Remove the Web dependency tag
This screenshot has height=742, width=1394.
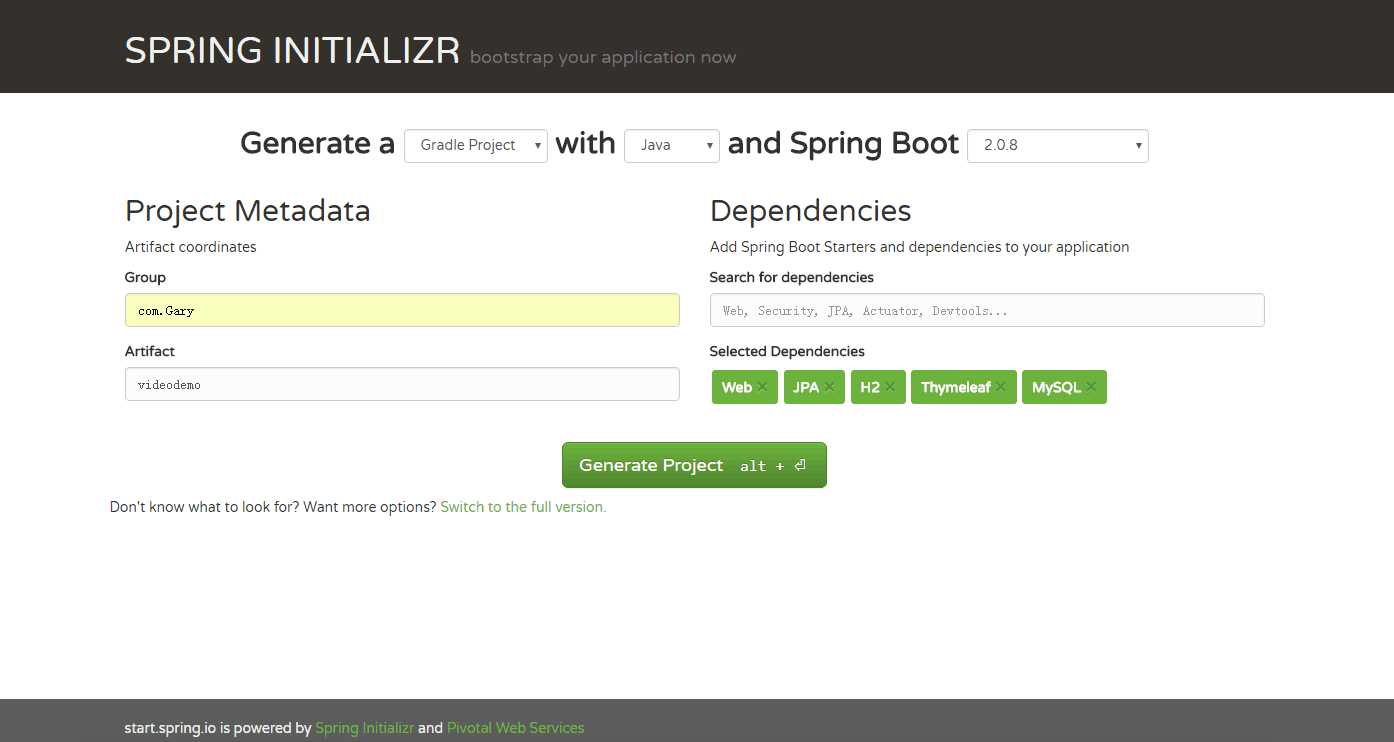762,387
